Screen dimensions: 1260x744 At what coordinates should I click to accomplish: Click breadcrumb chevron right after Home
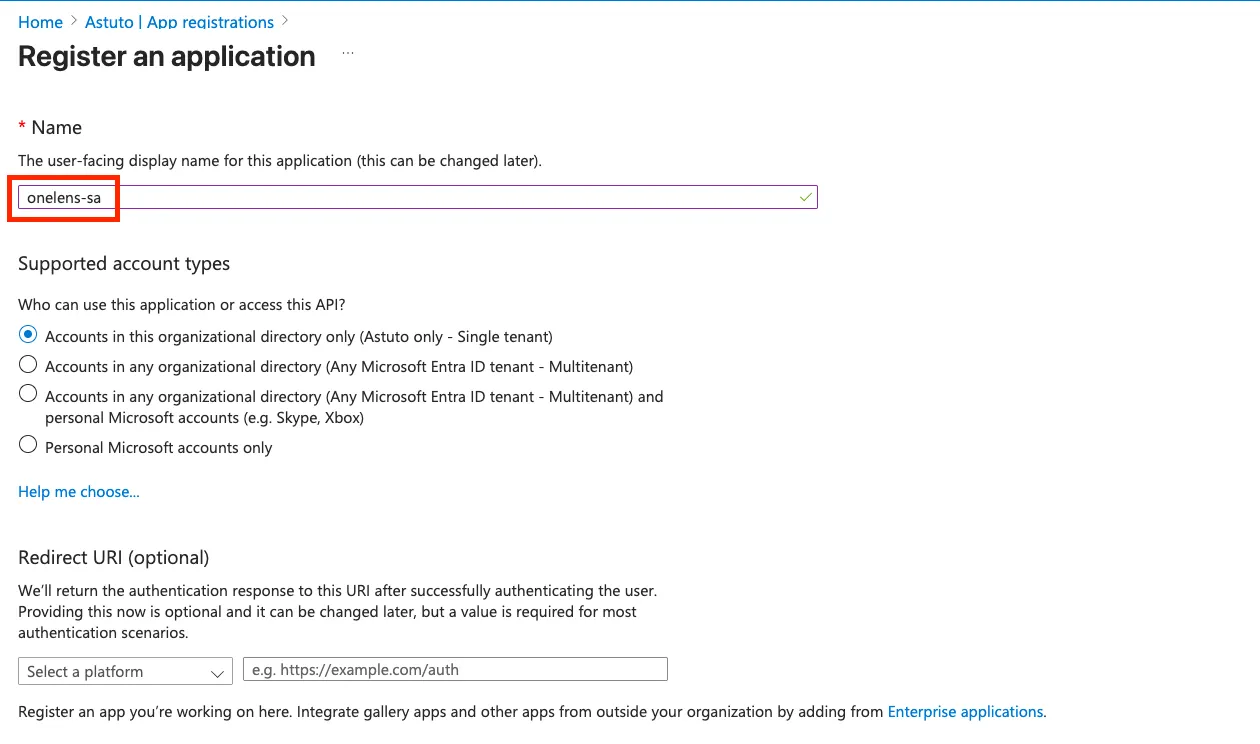click(x=74, y=22)
